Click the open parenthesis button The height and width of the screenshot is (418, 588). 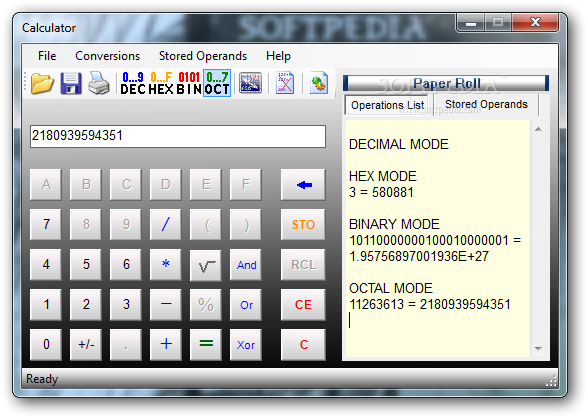pyautogui.click(x=206, y=225)
